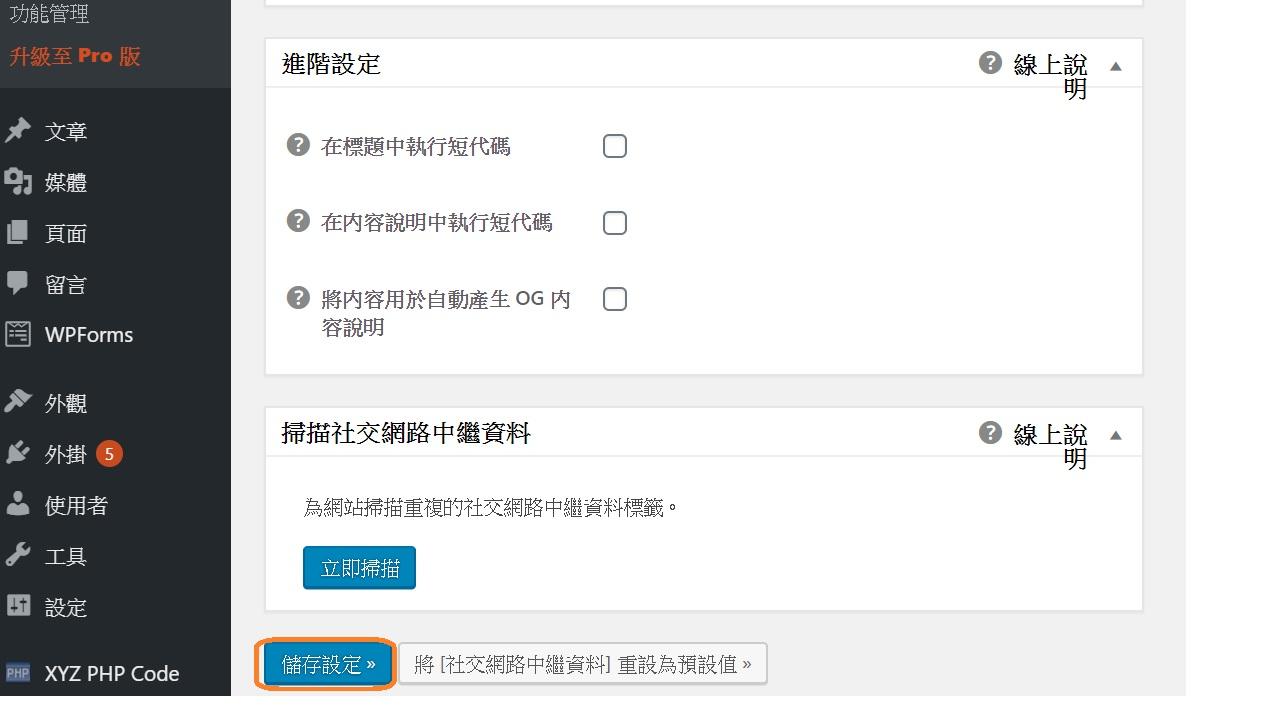
Task: Collapse the 掃描社交網路中繼資料 panel arrow
Action: tap(1116, 435)
